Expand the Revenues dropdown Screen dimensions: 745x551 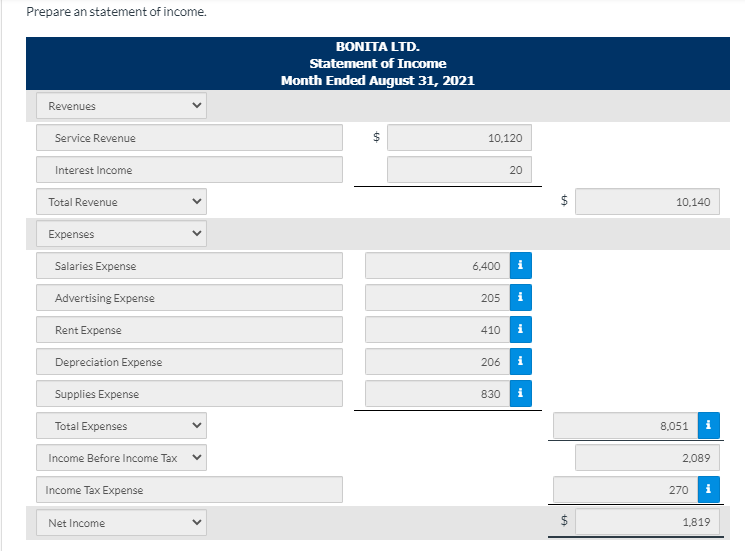pos(121,105)
